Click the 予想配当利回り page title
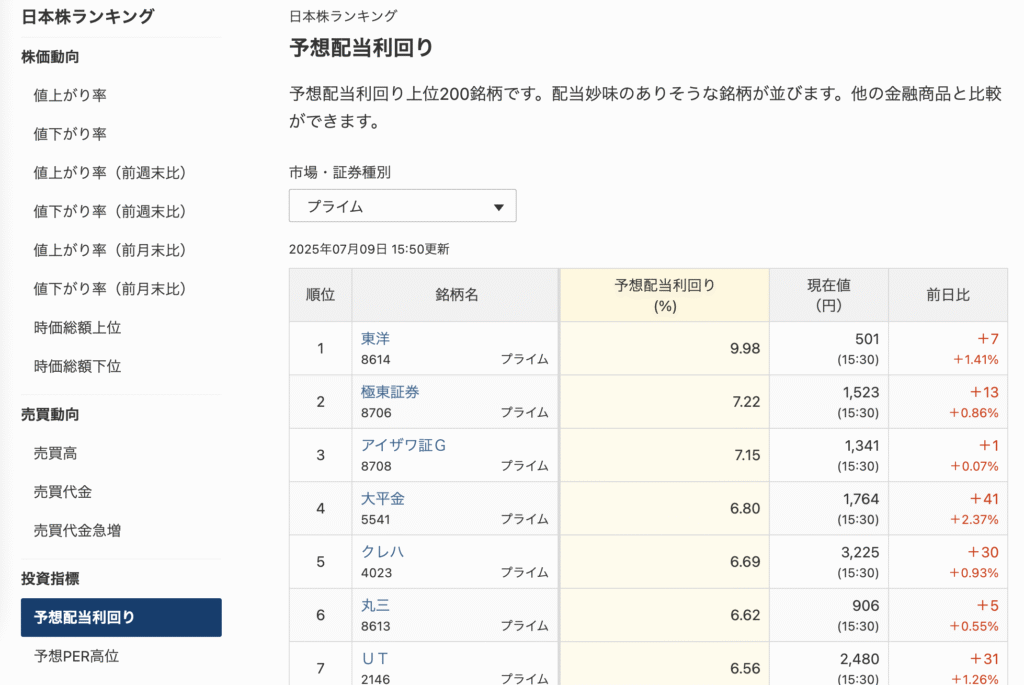This screenshot has height=685, width=1024. (361, 48)
